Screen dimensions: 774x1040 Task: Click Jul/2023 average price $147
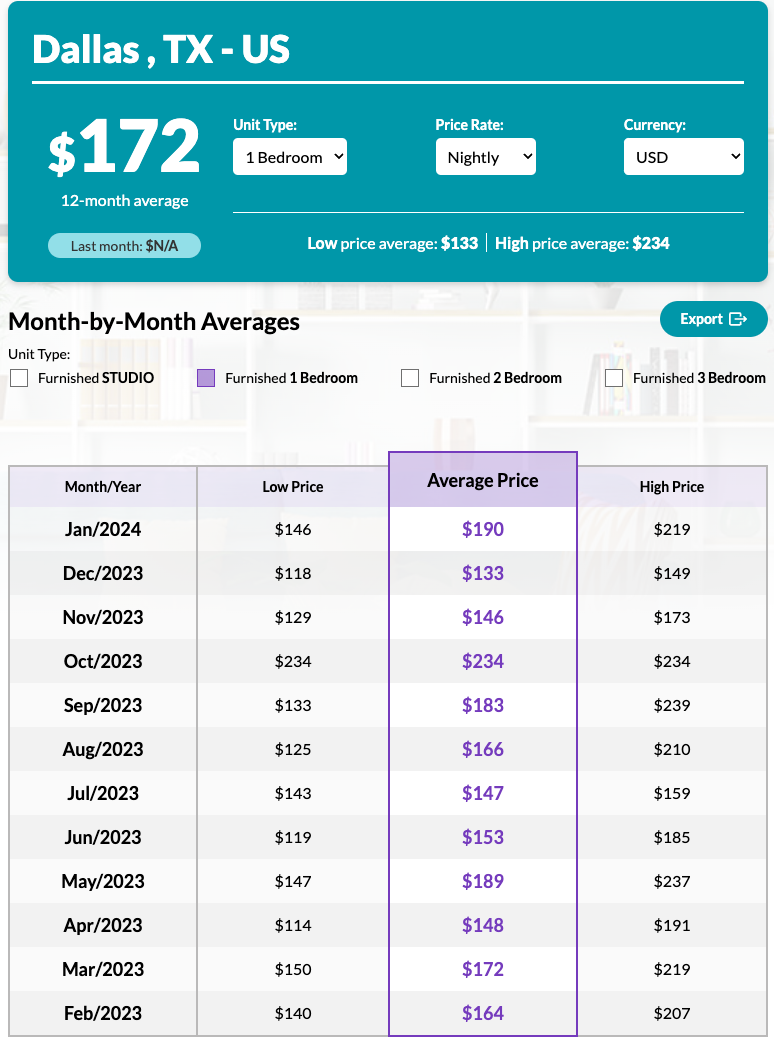point(483,793)
